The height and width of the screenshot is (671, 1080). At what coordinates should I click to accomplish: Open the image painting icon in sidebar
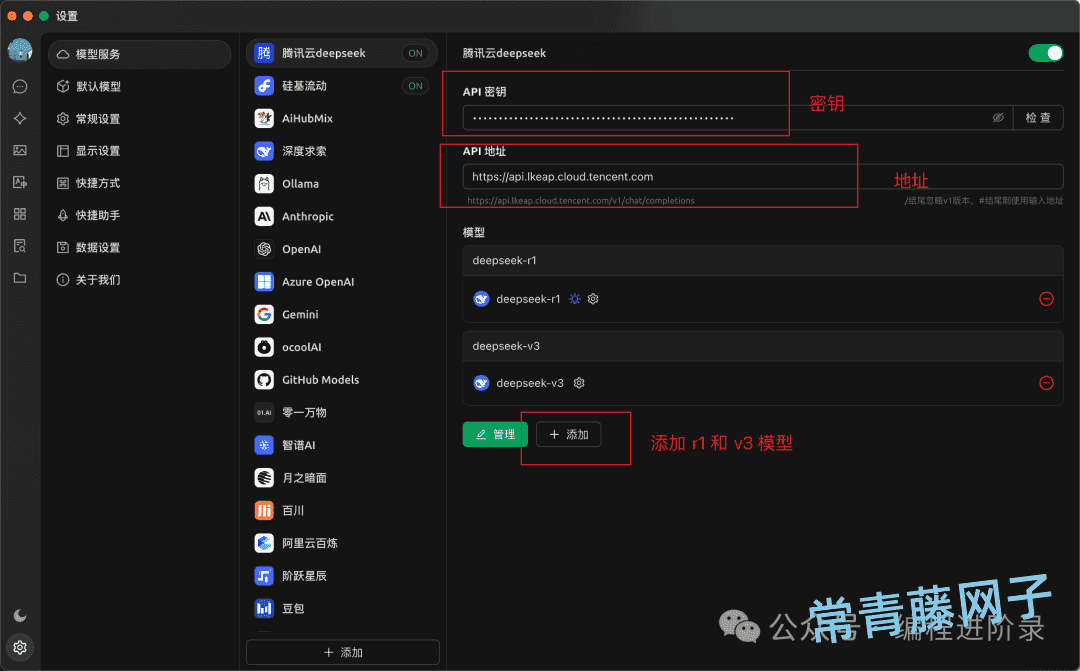pos(20,150)
